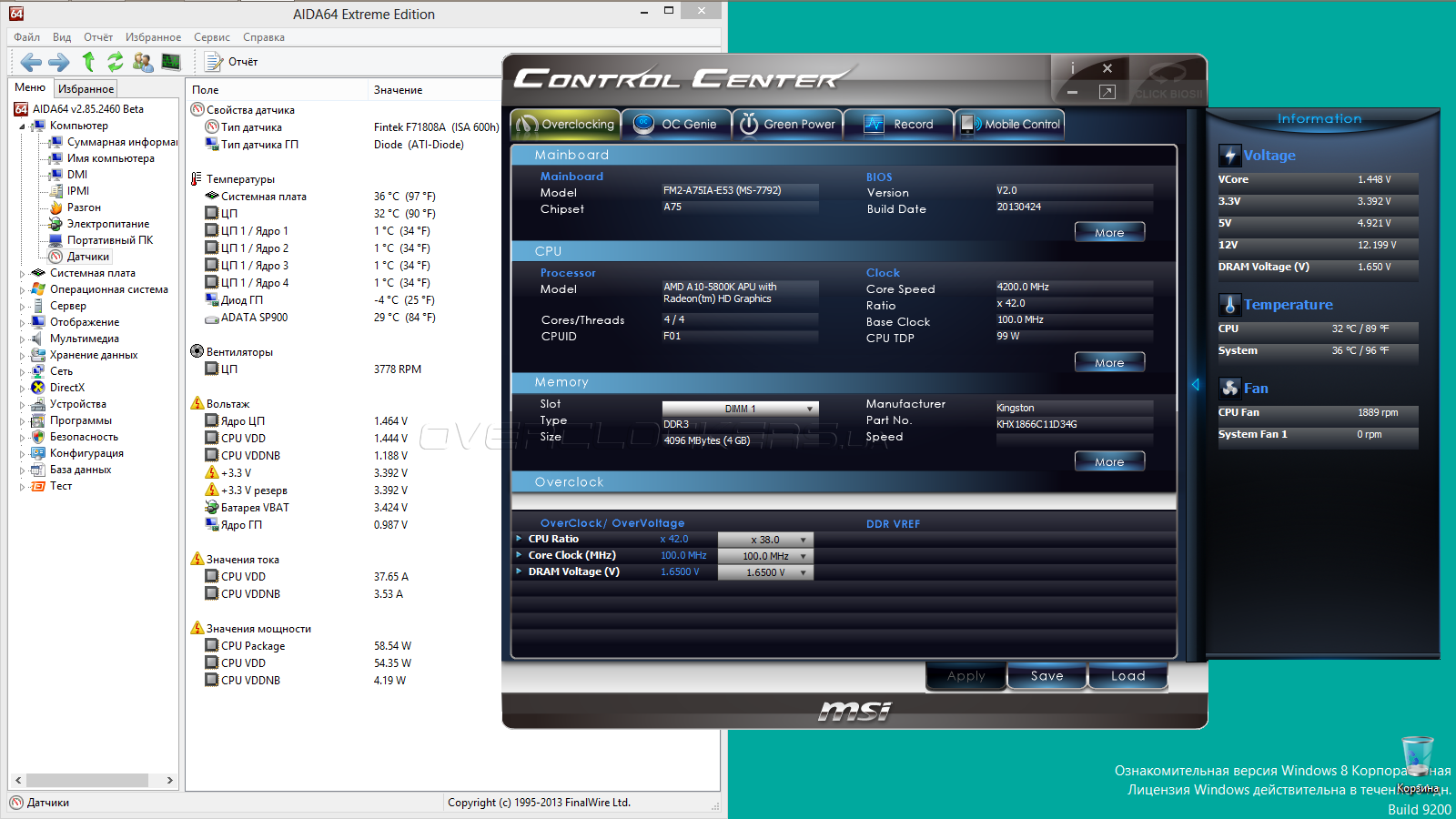The image size is (1456, 819).
Task: Expand the Операционная система tree node
Action: coord(22,289)
